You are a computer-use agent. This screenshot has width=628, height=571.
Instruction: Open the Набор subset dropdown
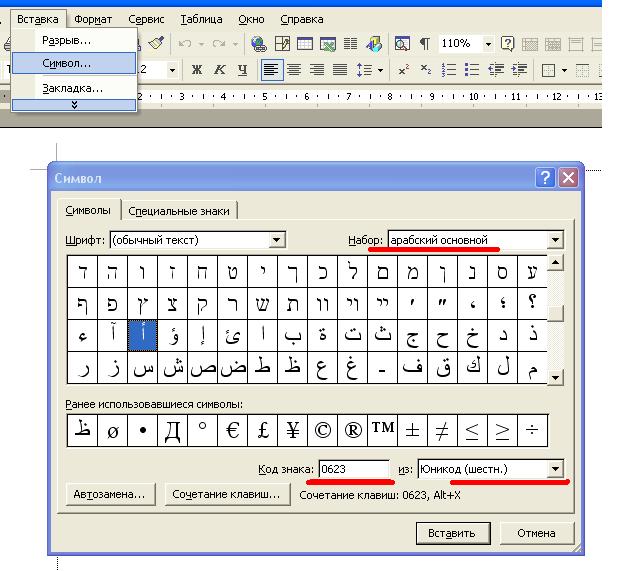(555, 240)
